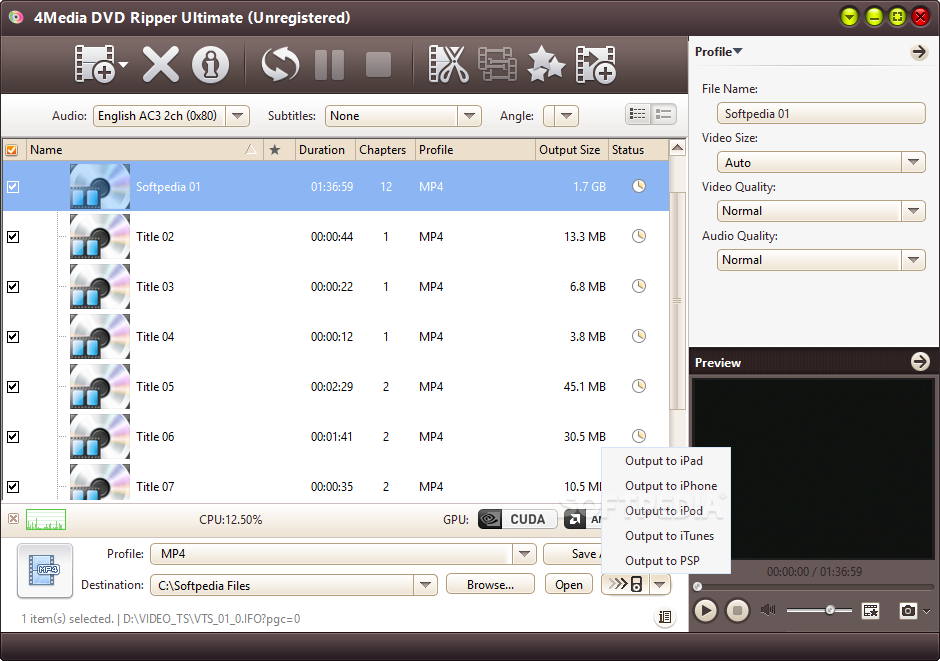The width and height of the screenshot is (940, 661).
Task: Click the Add Profile film-plus icon
Action: [x=595, y=64]
